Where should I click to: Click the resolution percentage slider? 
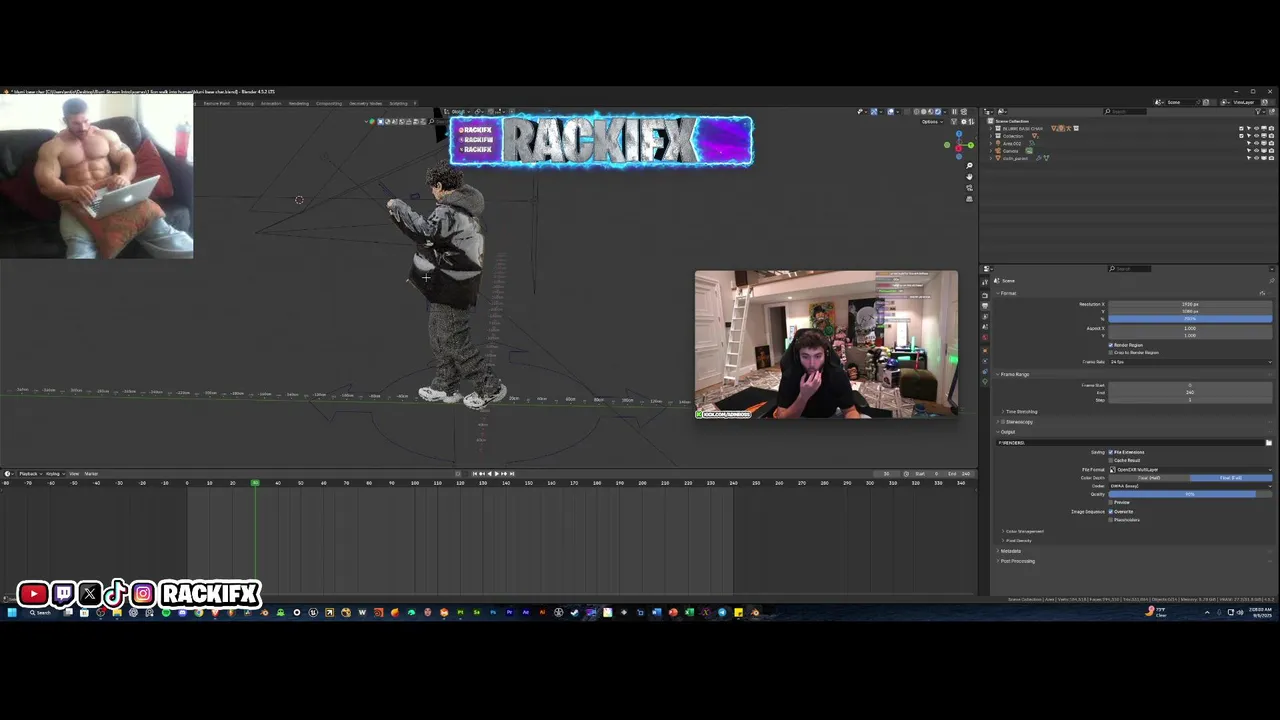click(1190, 319)
